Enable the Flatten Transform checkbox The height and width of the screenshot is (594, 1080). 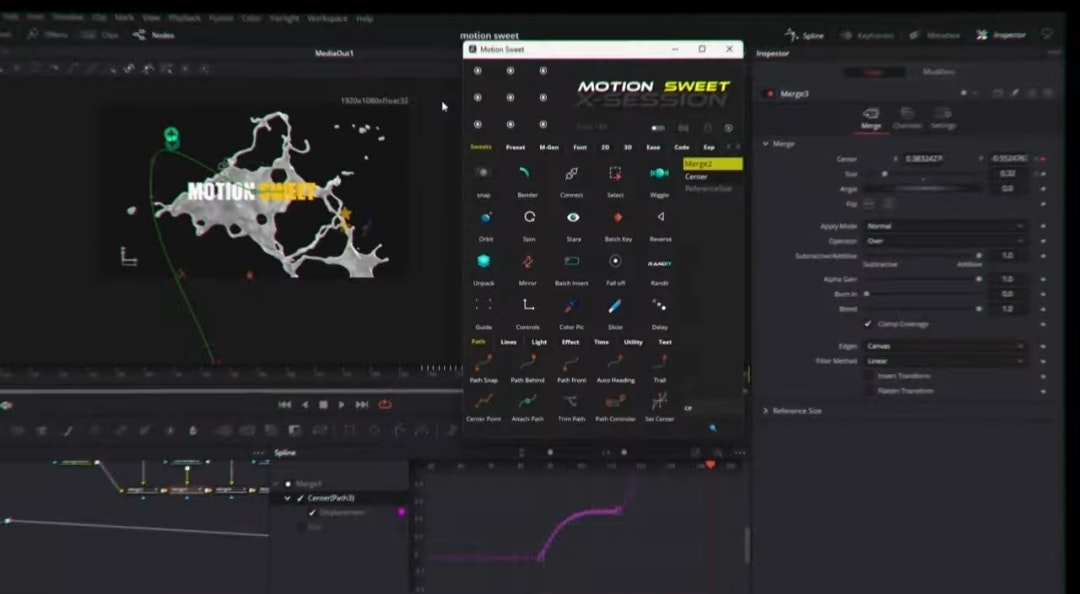click(869, 391)
